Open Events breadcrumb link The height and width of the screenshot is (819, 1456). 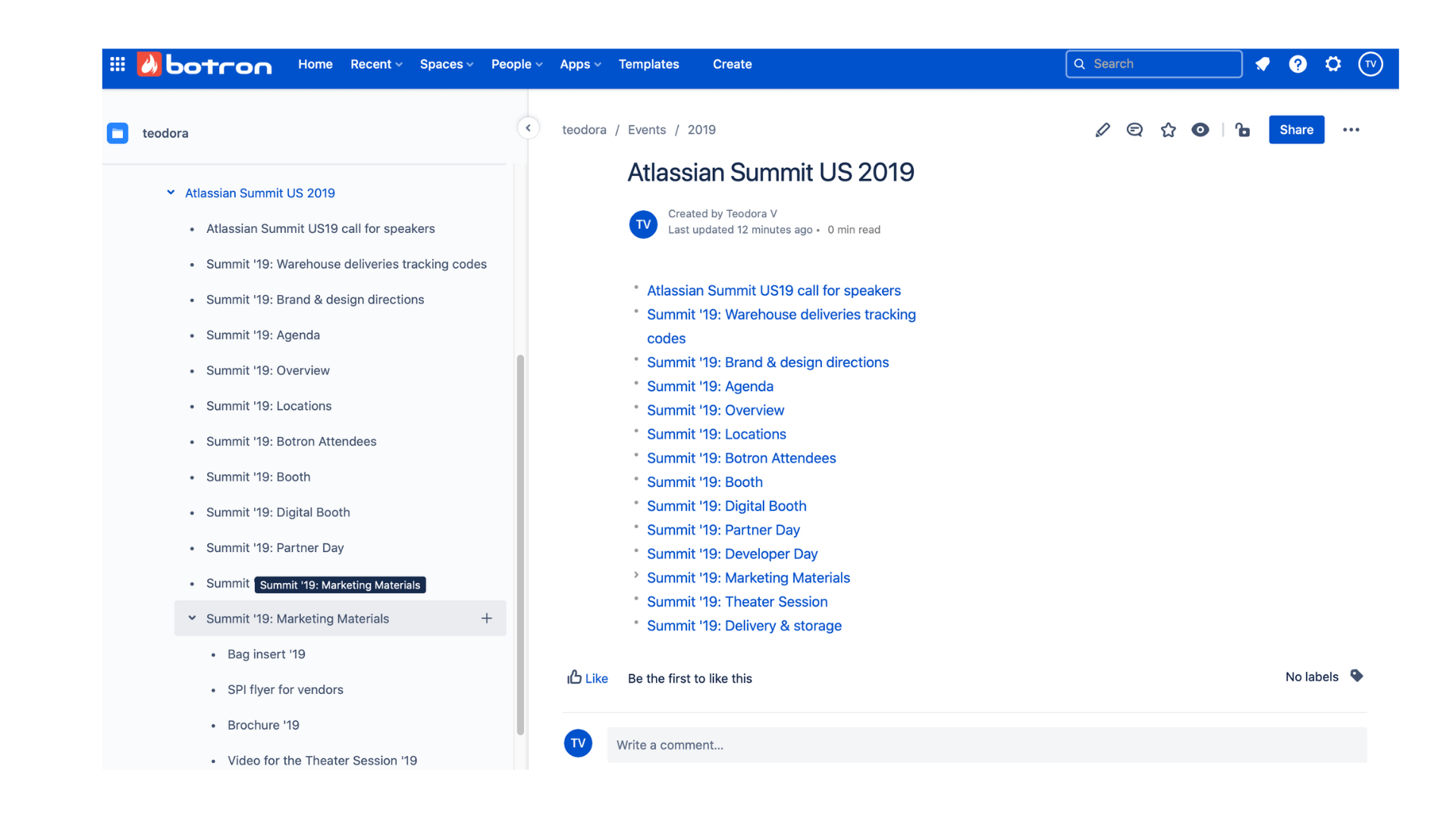pos(647,130)
